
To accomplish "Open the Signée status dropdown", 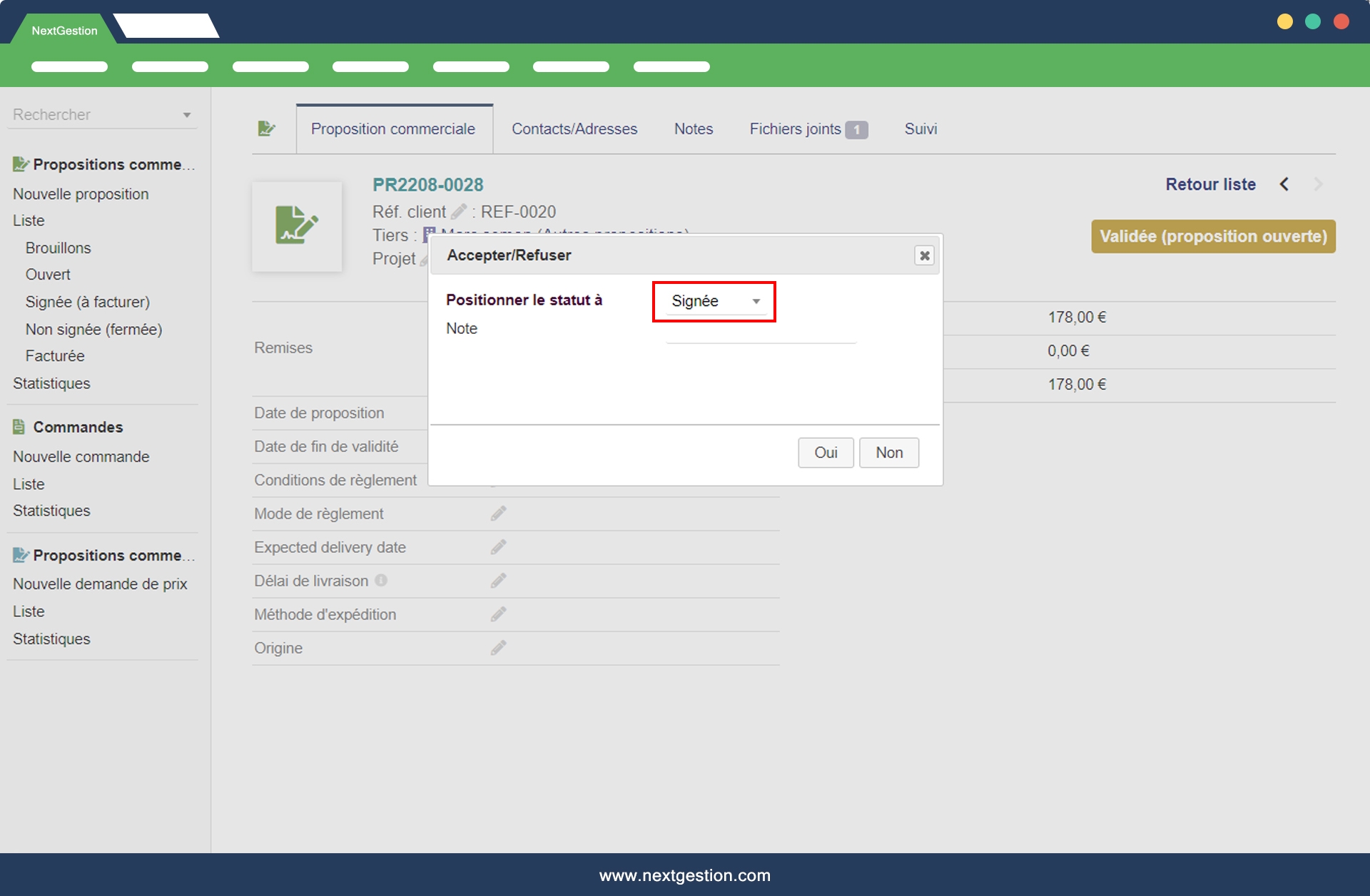I will [715, 302].
